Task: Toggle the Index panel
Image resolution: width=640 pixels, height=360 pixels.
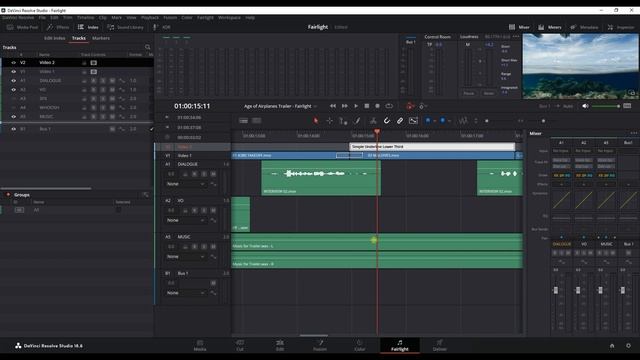Action: click(88, 27)
